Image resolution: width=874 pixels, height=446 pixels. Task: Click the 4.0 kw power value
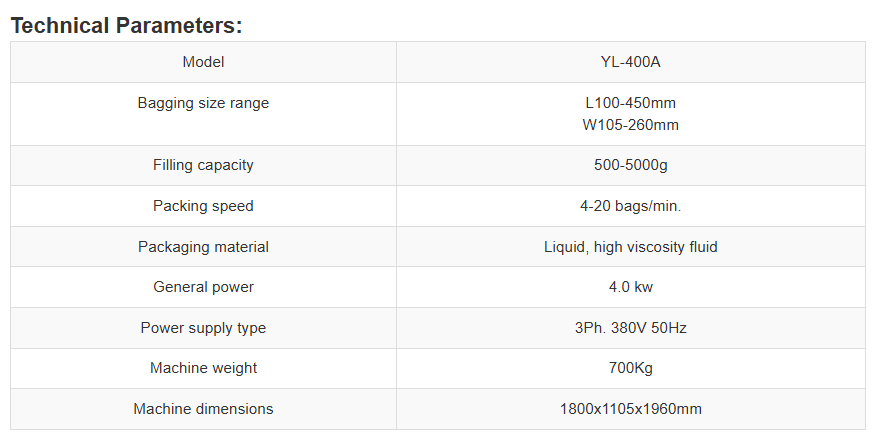[x=630, y=287]
